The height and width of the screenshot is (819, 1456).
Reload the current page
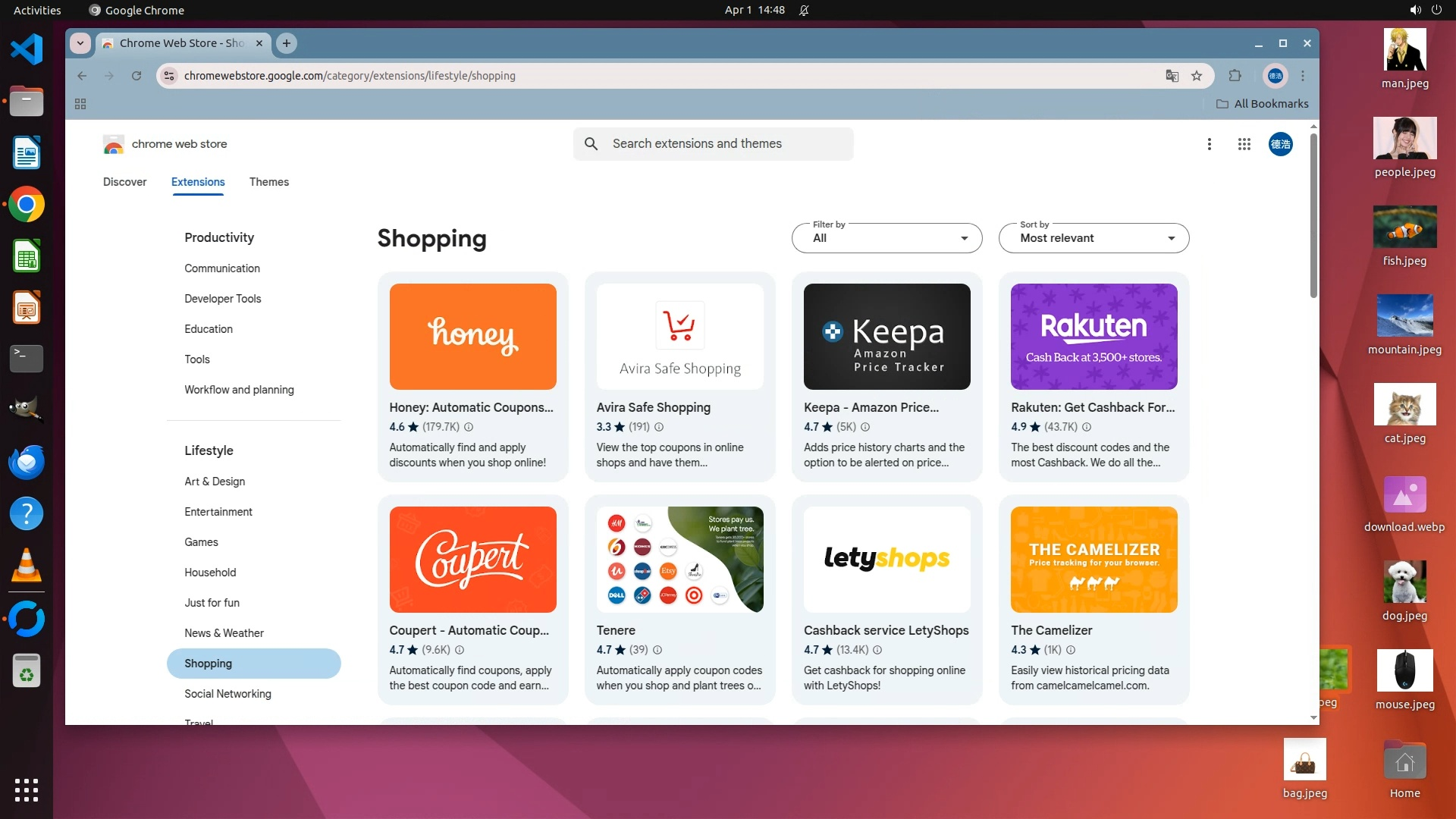[136, 76]
